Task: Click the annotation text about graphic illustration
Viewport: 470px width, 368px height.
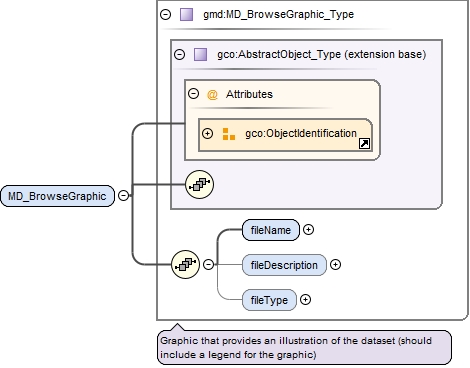Action: click(x=296, y=347)
